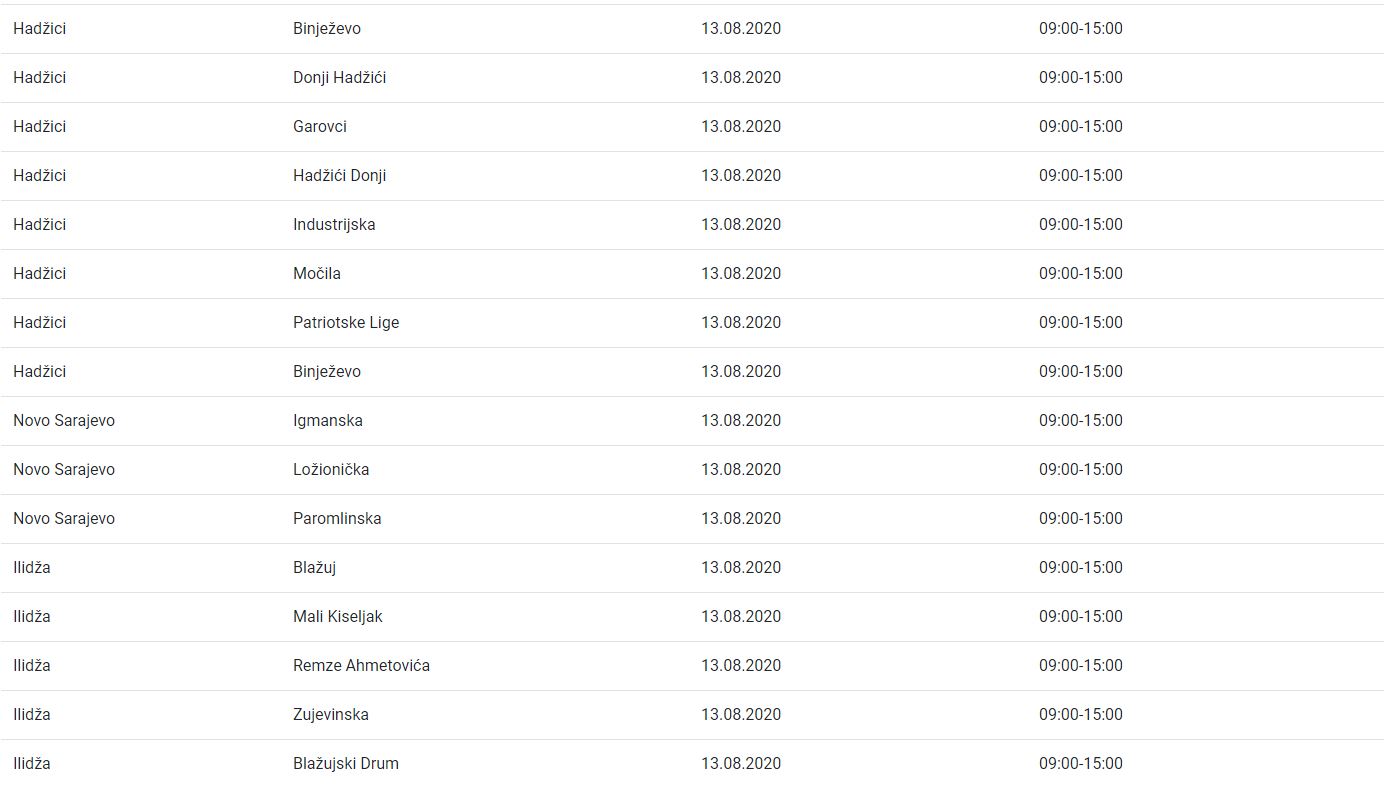Click Ilidža in the Mali Kiseljak row

[x=32, y=617]
